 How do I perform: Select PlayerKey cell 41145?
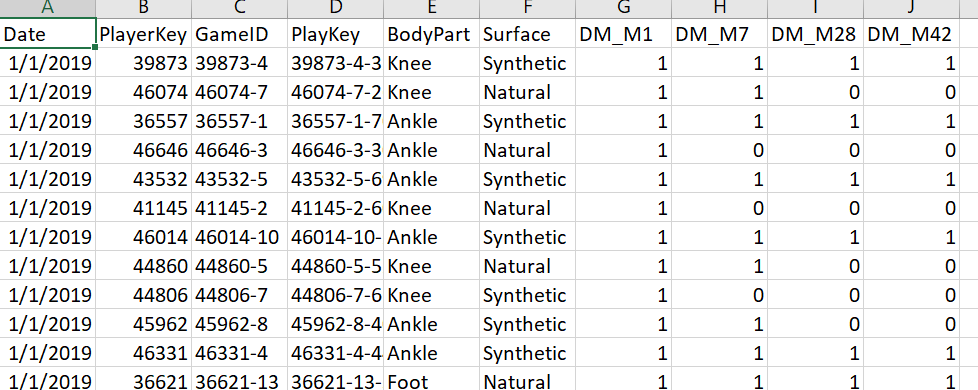coord(144,208)
